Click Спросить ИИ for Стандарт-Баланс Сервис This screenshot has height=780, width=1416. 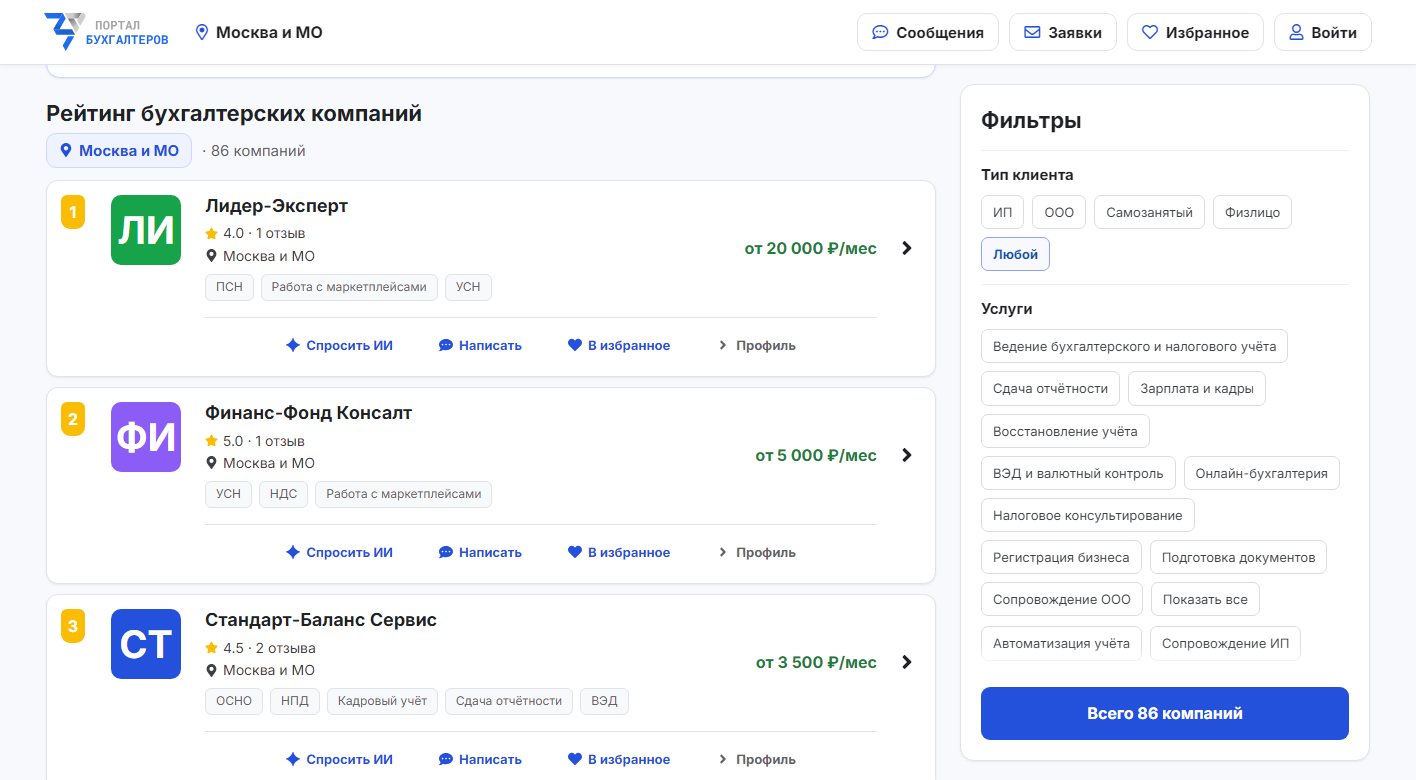(x=339, y=759)
